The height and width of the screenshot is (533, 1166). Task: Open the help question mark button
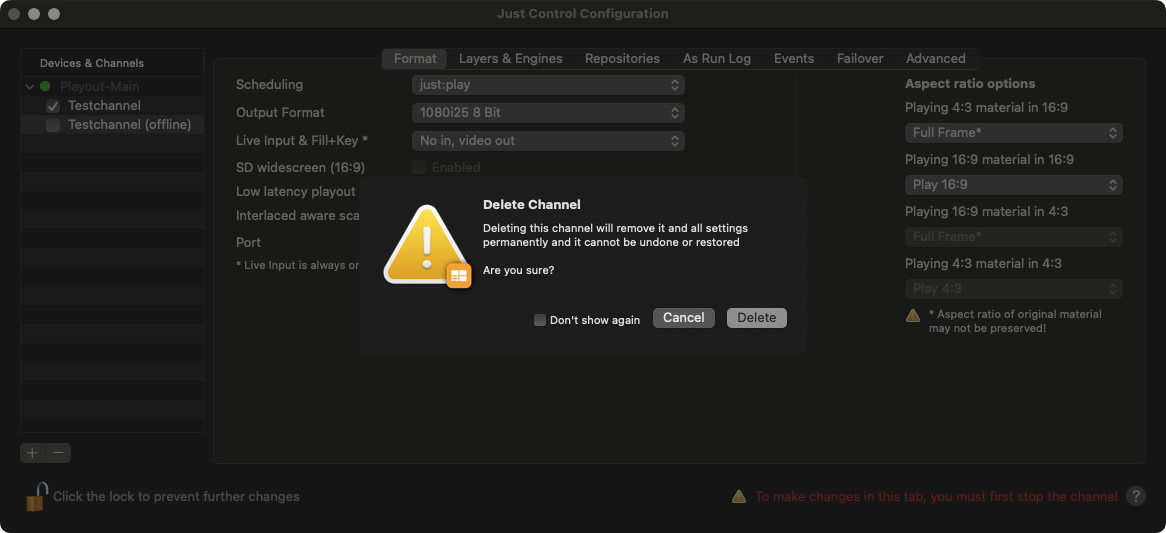1136,497
